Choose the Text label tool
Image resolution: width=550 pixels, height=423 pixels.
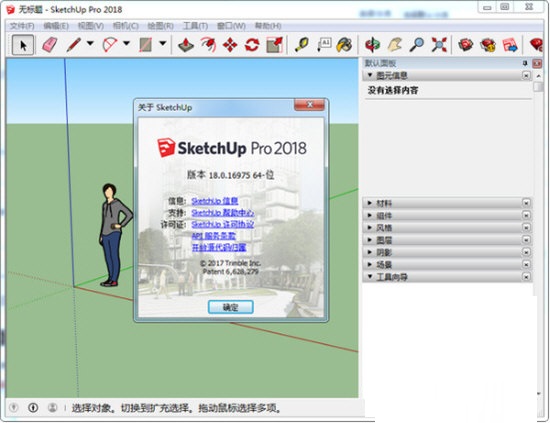324,45
